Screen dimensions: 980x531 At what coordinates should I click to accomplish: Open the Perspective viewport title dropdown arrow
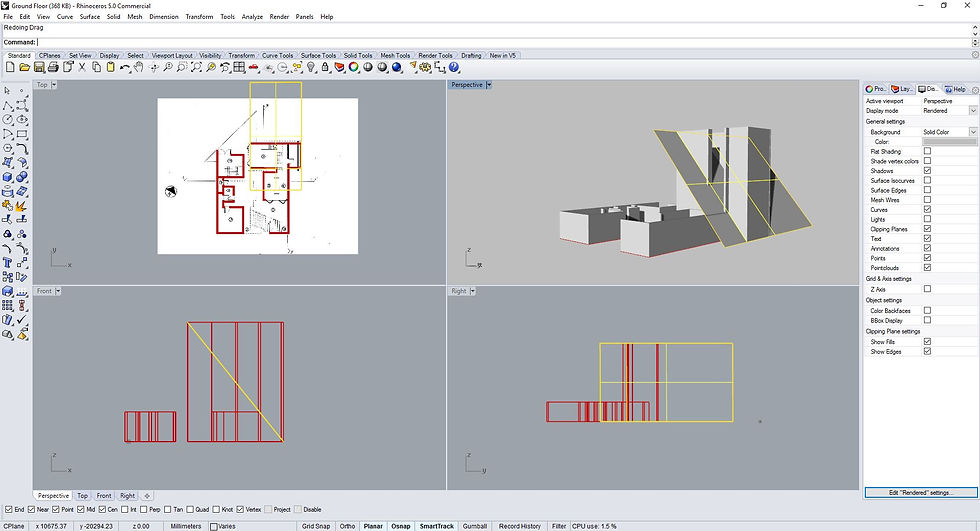[x=489, y=84]
